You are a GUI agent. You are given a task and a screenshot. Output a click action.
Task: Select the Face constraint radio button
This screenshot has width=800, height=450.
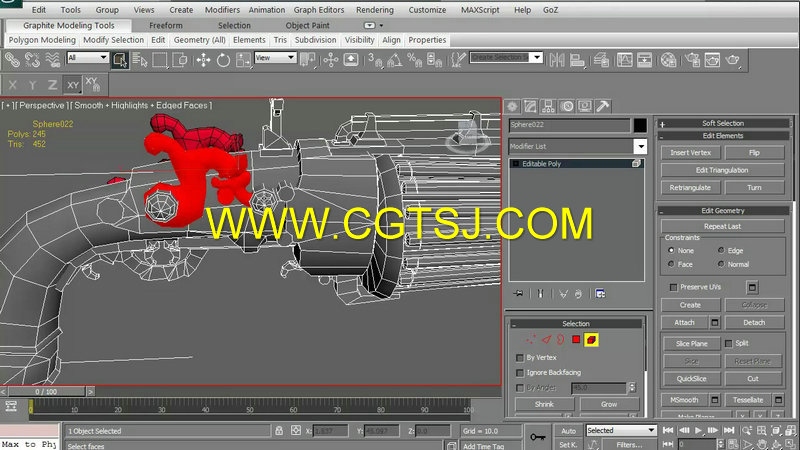(x=671, y=264)
